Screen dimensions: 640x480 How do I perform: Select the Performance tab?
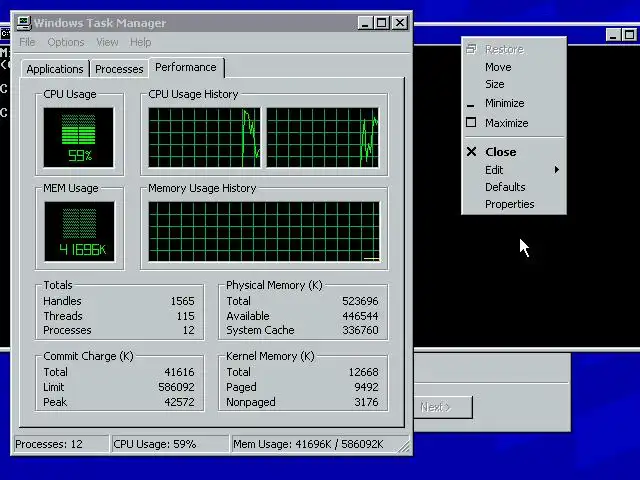coord(186,67)
